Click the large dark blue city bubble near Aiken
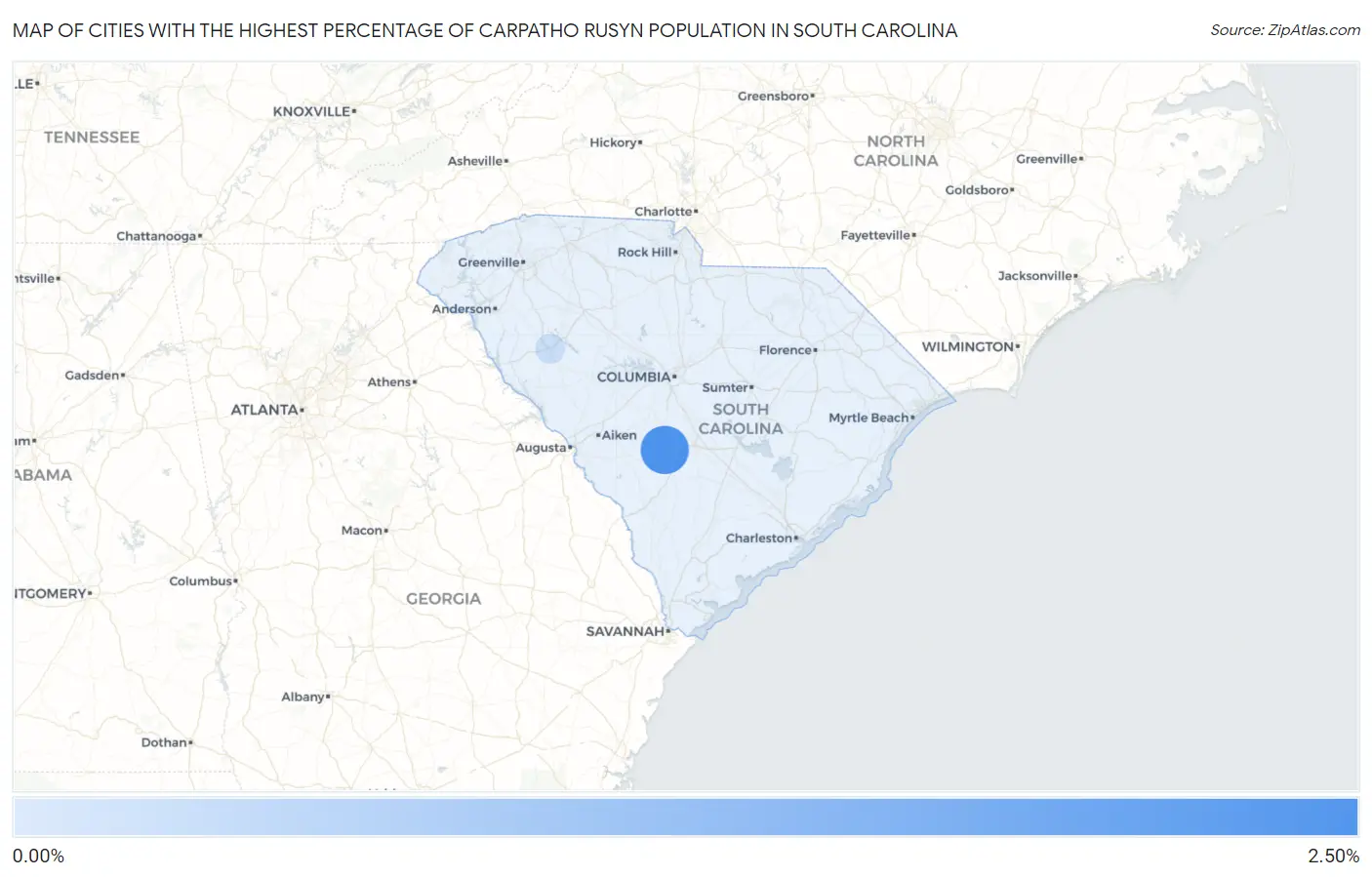Image resolution: width=1372 pixels, height=877 pixels. pos(665,450)
